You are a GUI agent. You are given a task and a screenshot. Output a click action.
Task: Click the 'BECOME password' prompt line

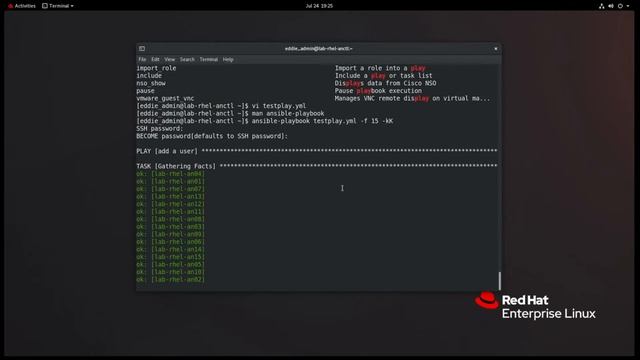(212, 136)
